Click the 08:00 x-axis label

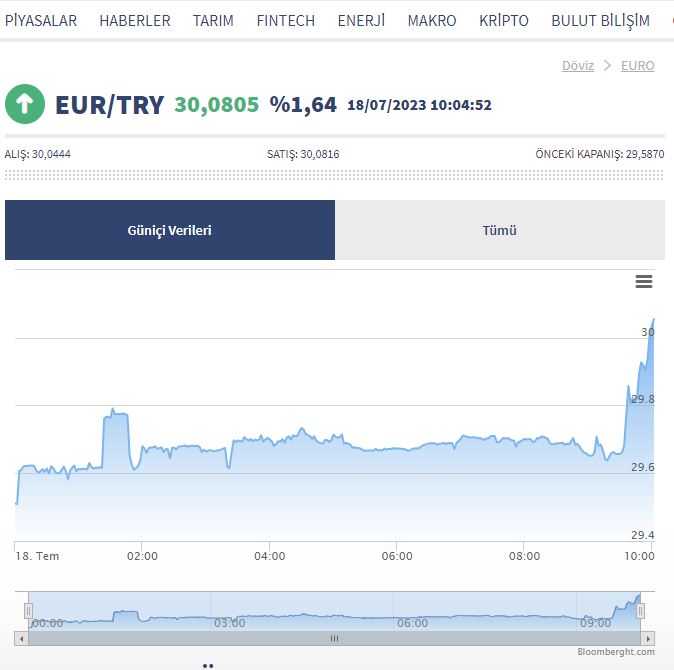click(524, 556)
